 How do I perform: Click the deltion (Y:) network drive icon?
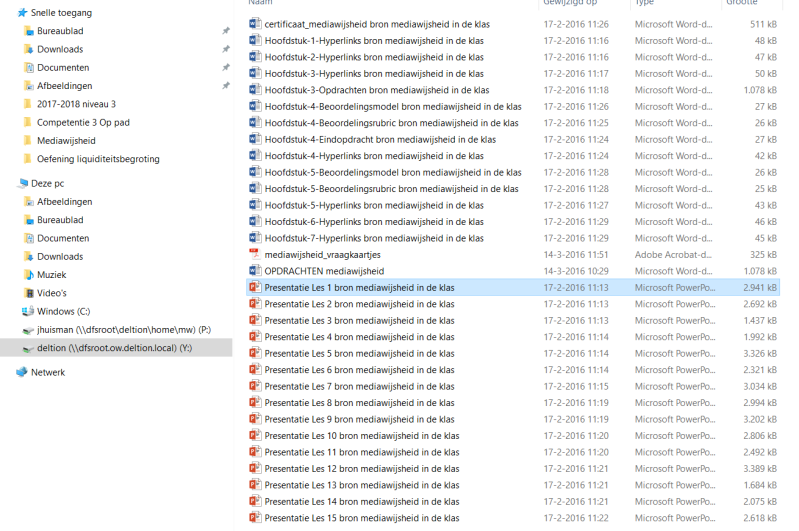point(29,349)
